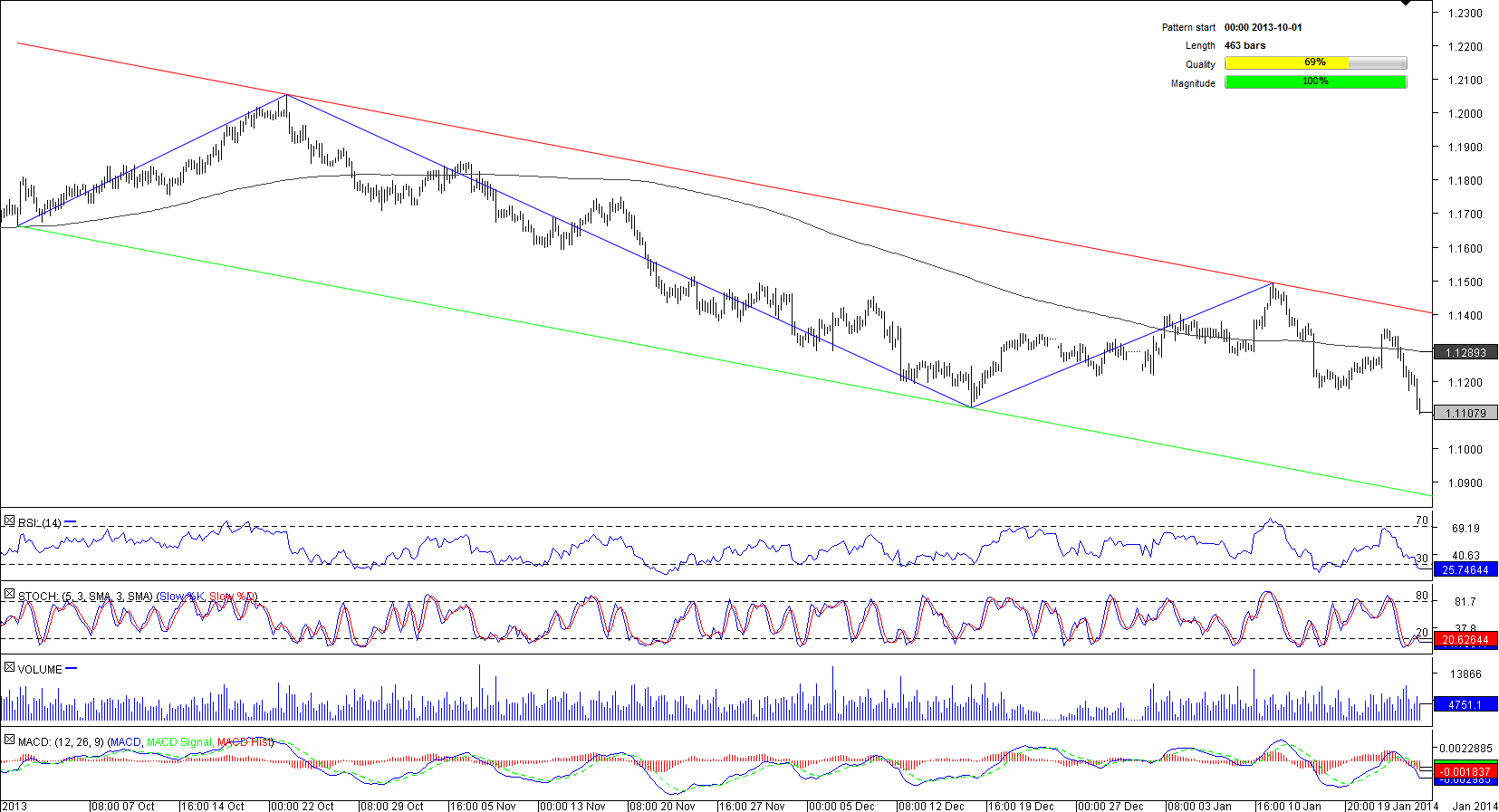Close the RSI (14) indicator panel
1499x812 pixels.
tap(9, 521)
